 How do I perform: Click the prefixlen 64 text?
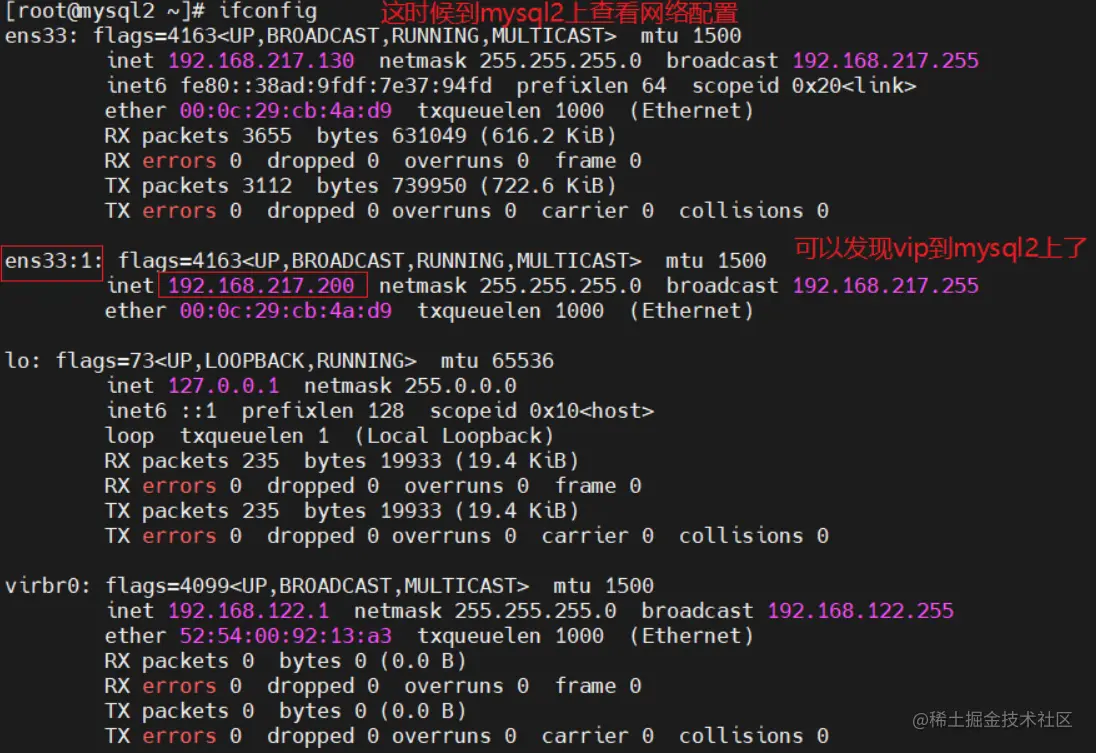[x=591, y=86]
